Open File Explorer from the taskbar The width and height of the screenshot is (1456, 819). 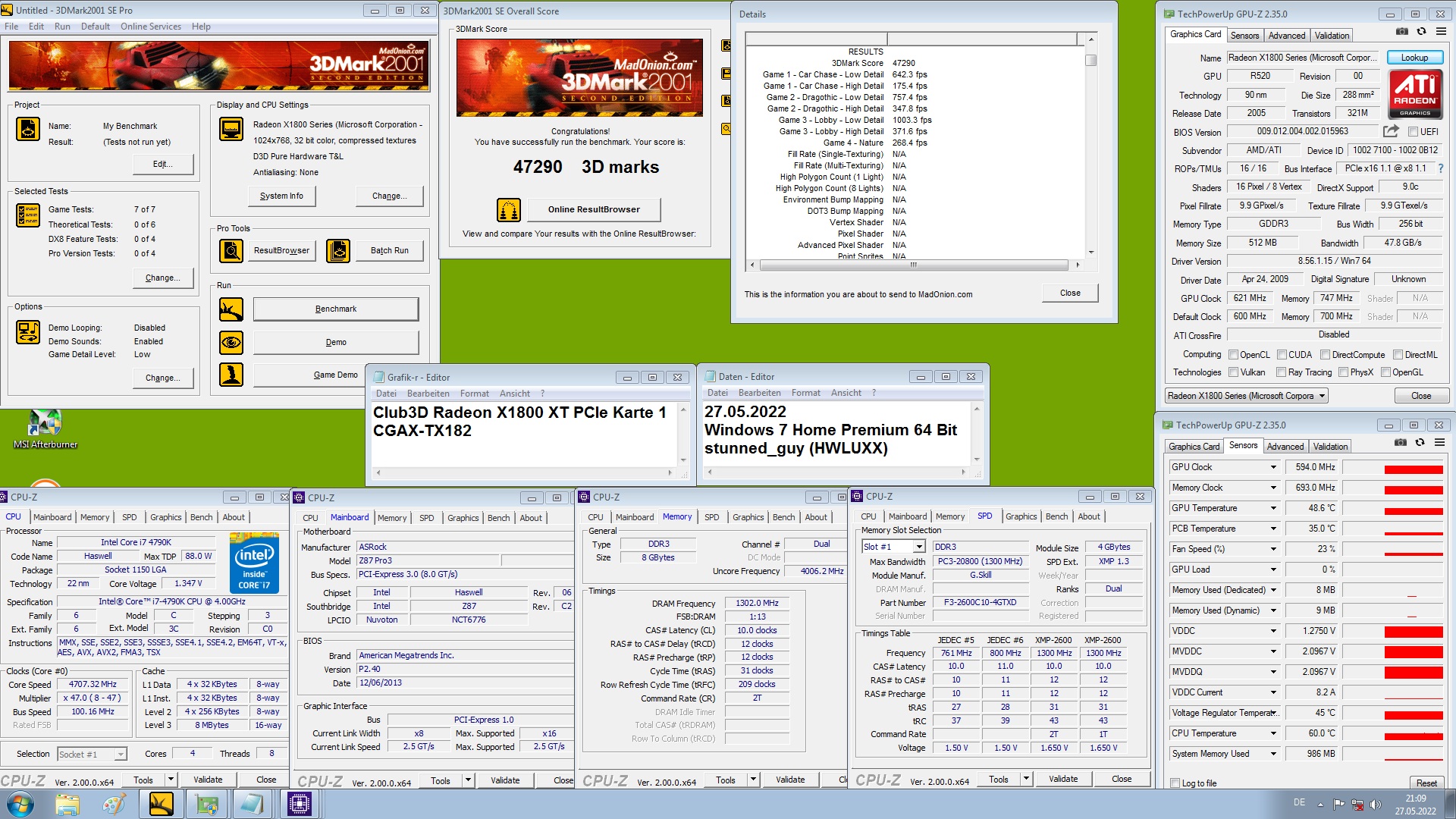click(x=67, y=804)
